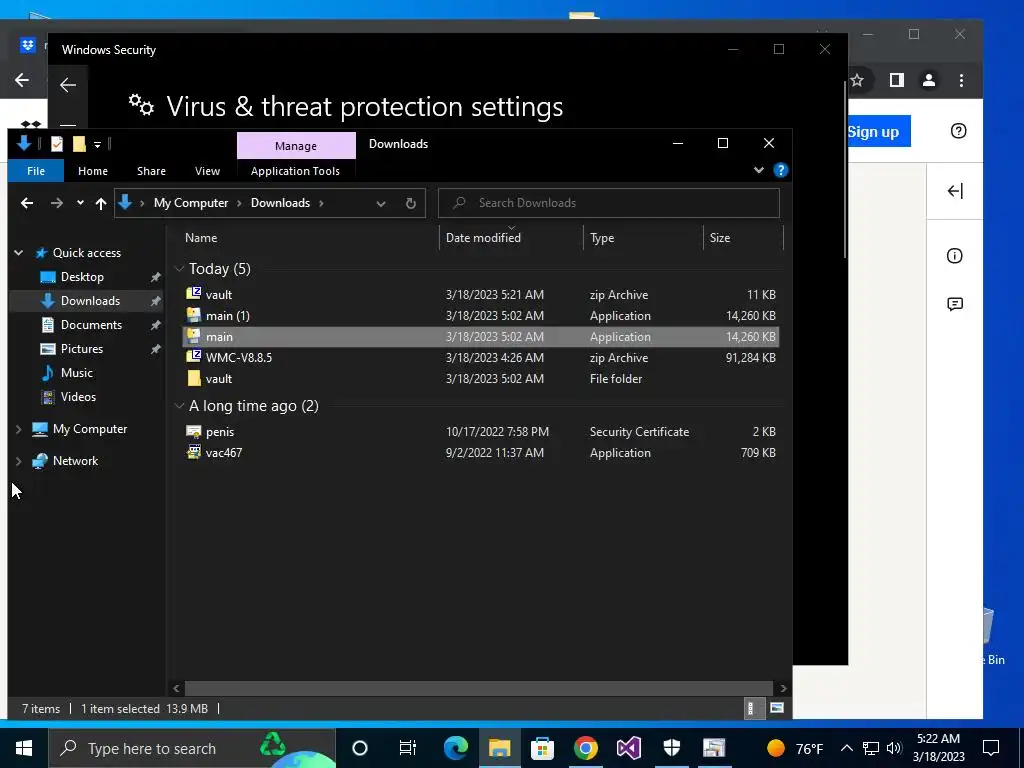Click Downloads in the address breadcrumb

280,203
